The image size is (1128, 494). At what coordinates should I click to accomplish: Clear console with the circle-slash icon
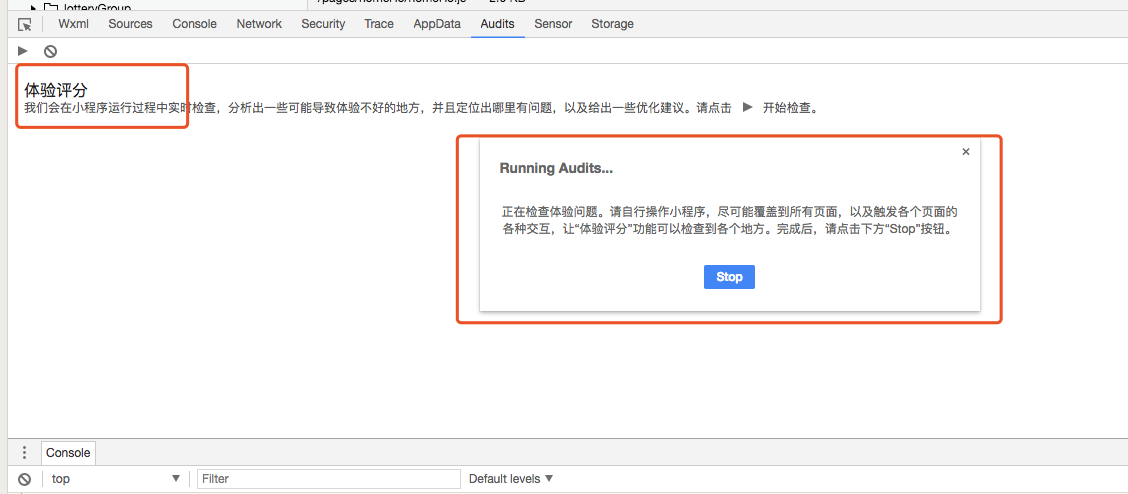24,479
